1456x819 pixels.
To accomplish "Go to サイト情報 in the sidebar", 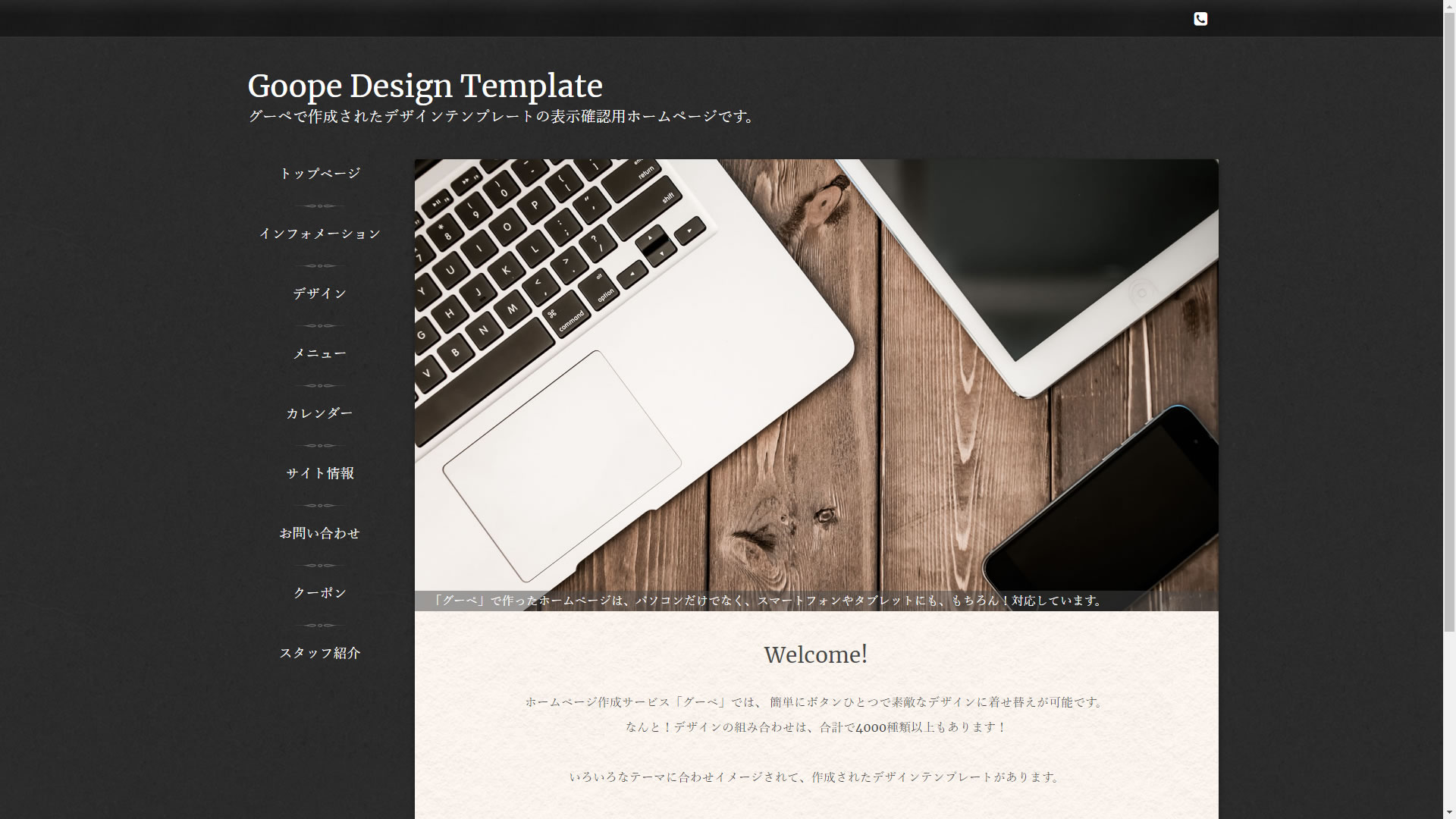I will coord(320,473).
